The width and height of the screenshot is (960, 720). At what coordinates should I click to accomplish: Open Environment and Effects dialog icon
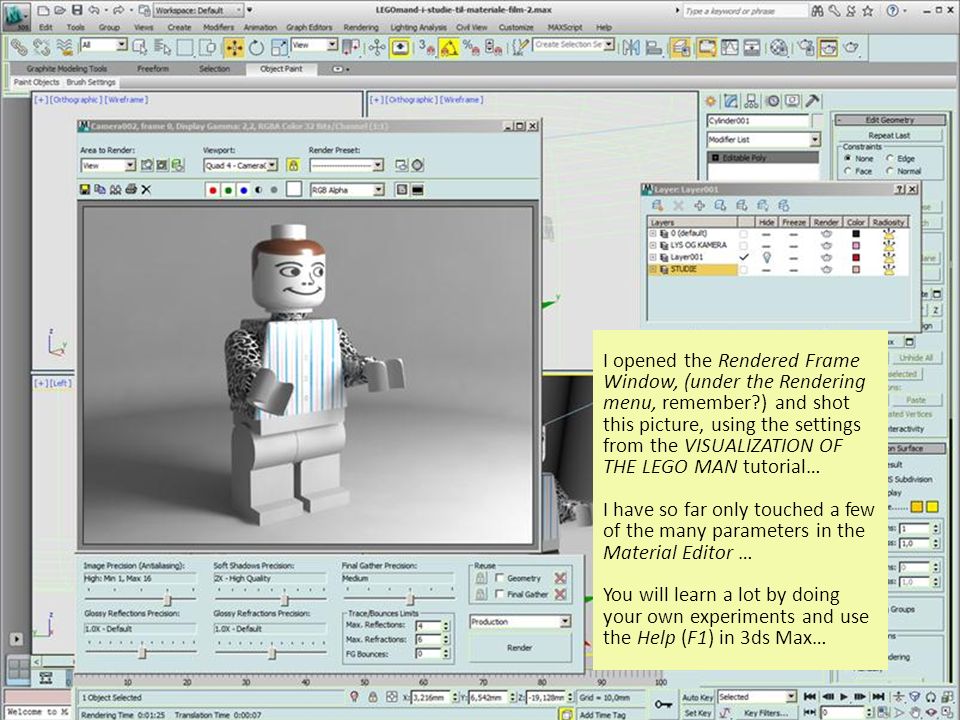418,165
